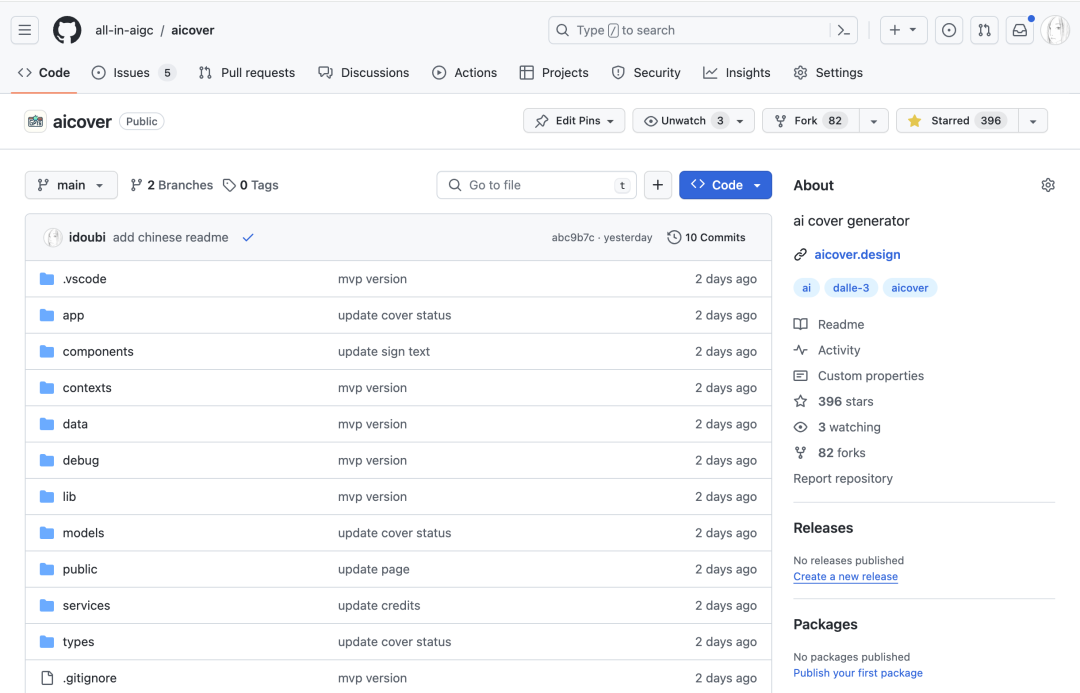
Task: Switch to the Insights tab
Action: pos(736,72)
